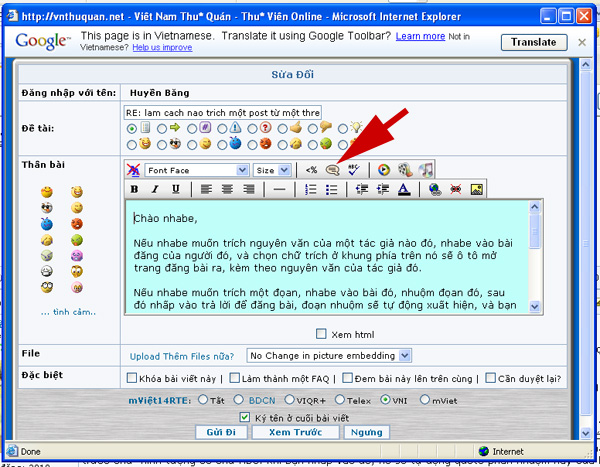Click the first indent icon
Image resolution: width=600 pixels, height=467 pixels.
pos(362,189)
